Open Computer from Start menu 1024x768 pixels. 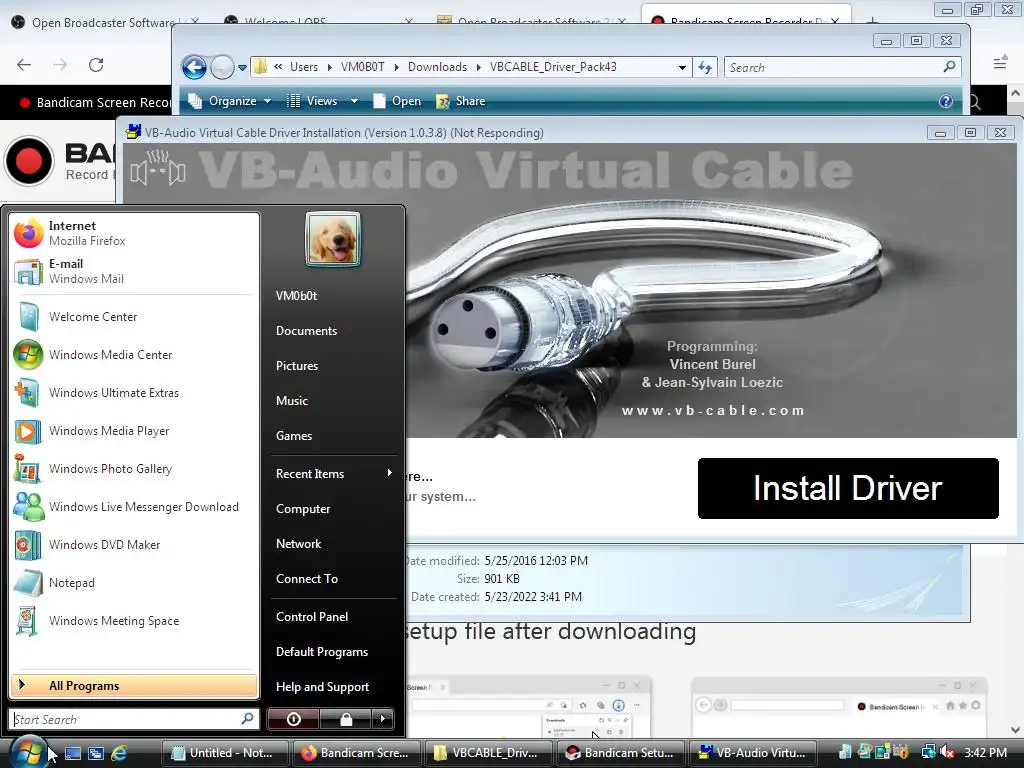303,509
